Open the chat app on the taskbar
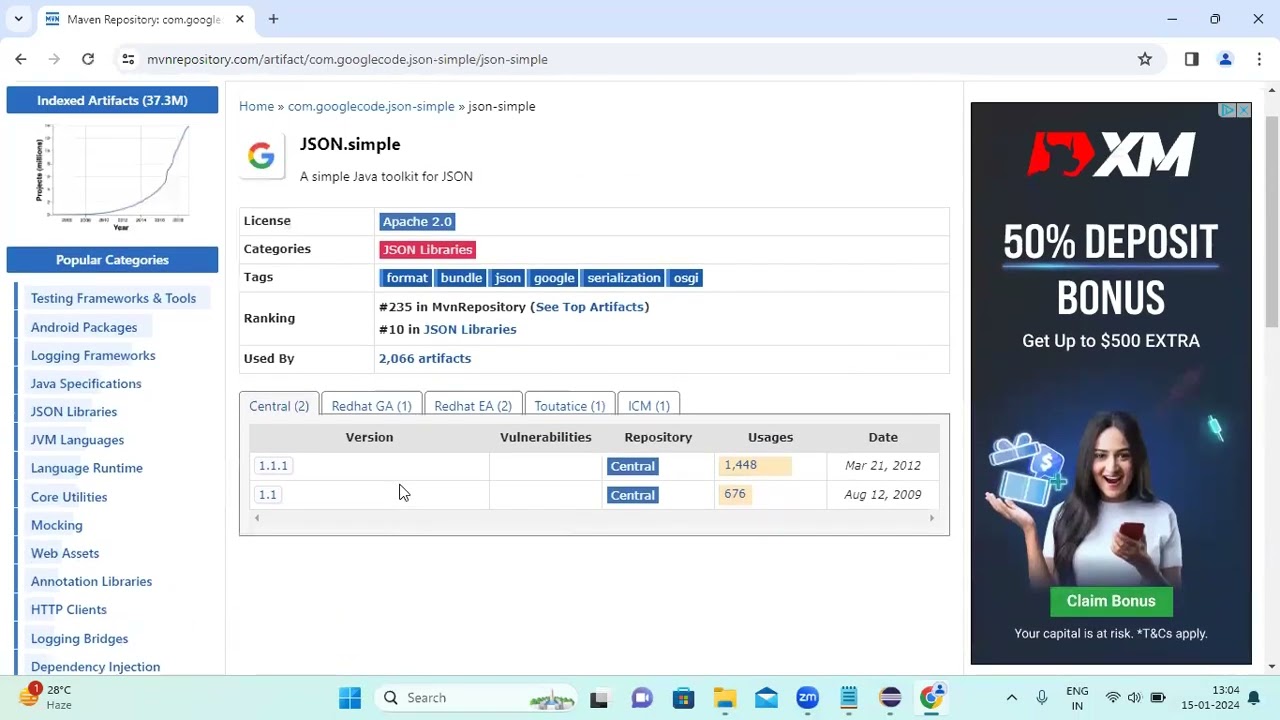 click(x=641, y=698)
